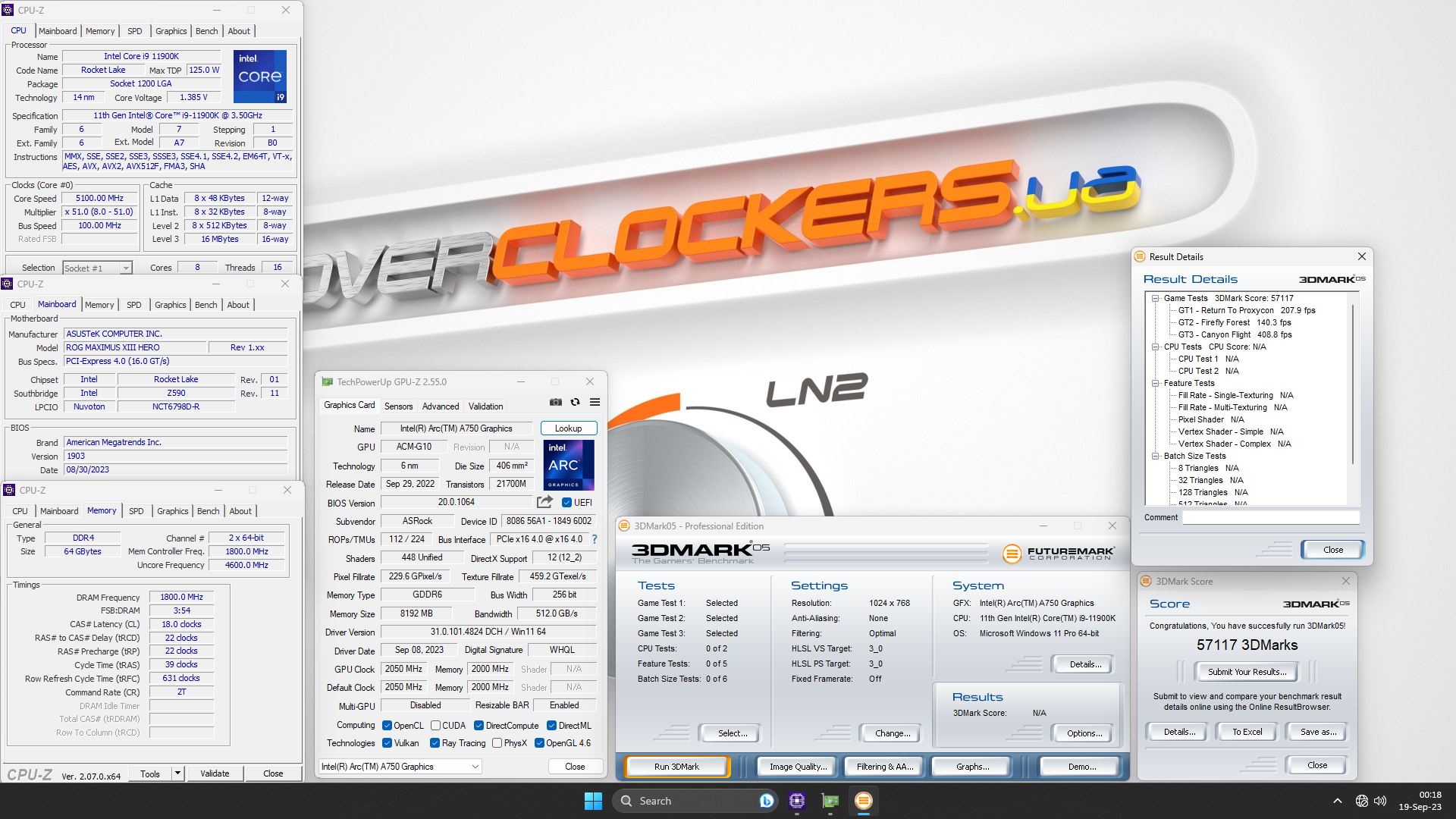Collapse the CPU Tests tree node

click(x=1156, y=347)
